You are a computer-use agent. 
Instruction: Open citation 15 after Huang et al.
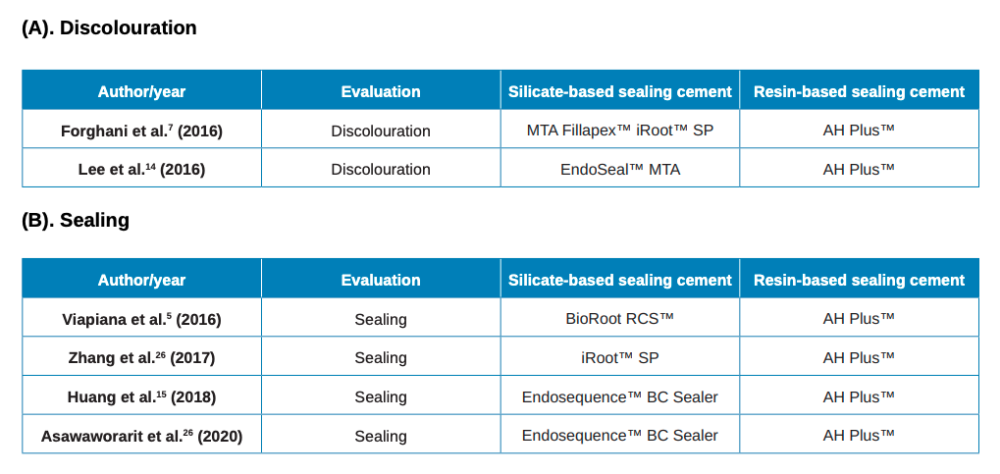click(161, 392)
